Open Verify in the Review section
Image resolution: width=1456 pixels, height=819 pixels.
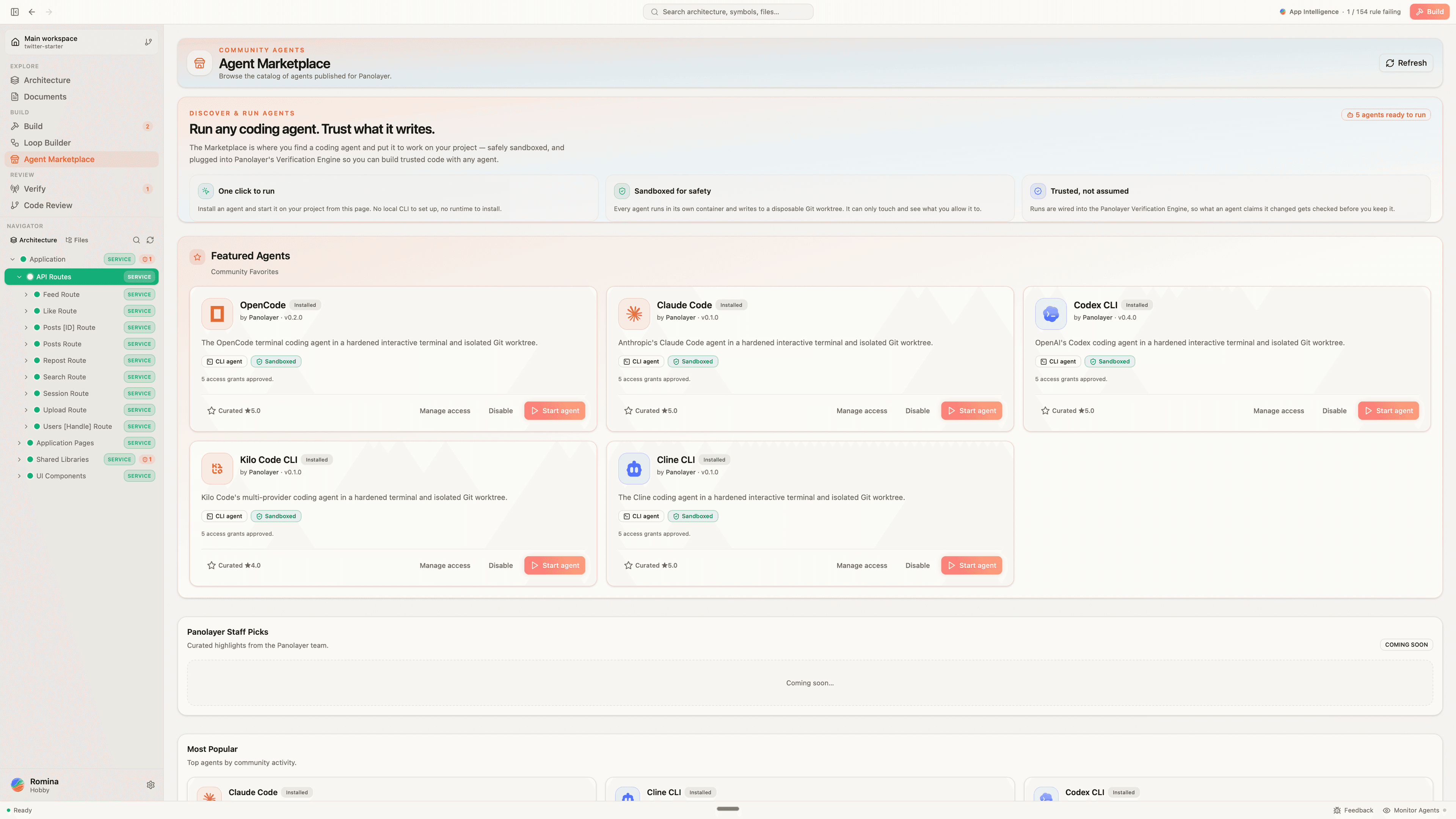tap(82, 189)
